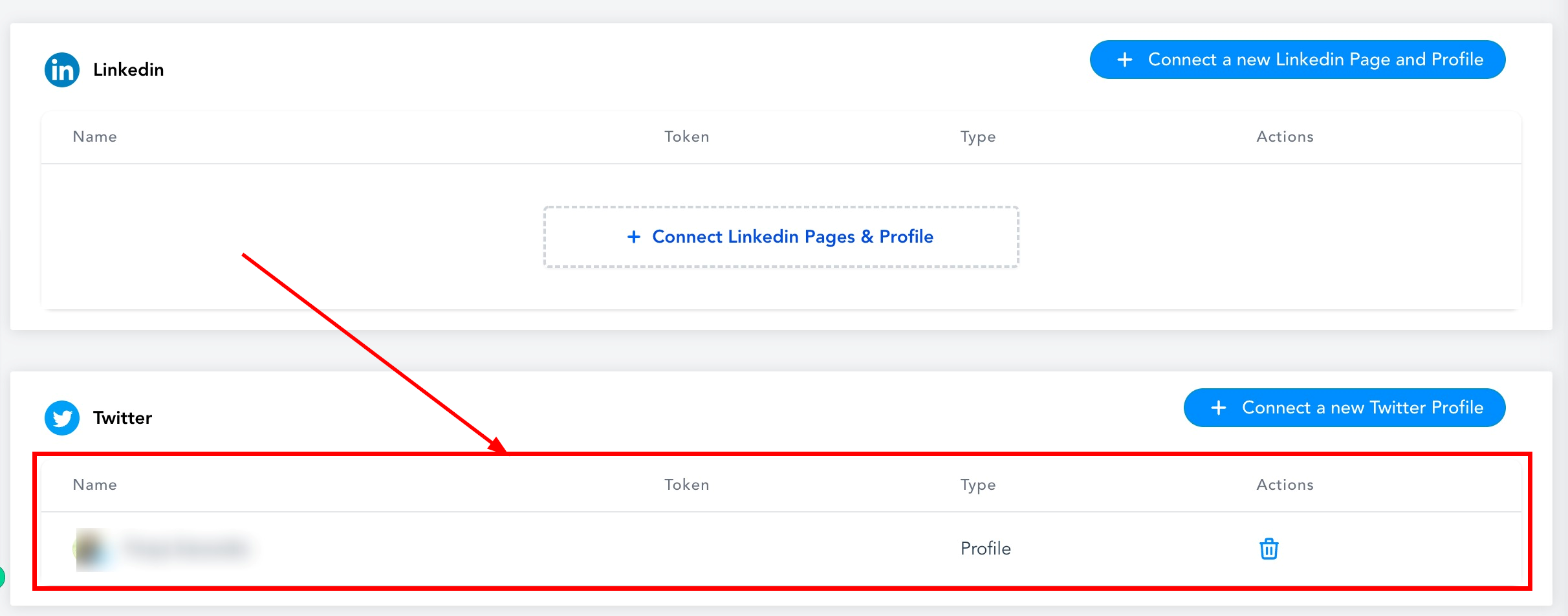Screen dimensions: 1568x616
Task: Click plus icon in Connect new Linkedin button
Action: coord(1125,60)
